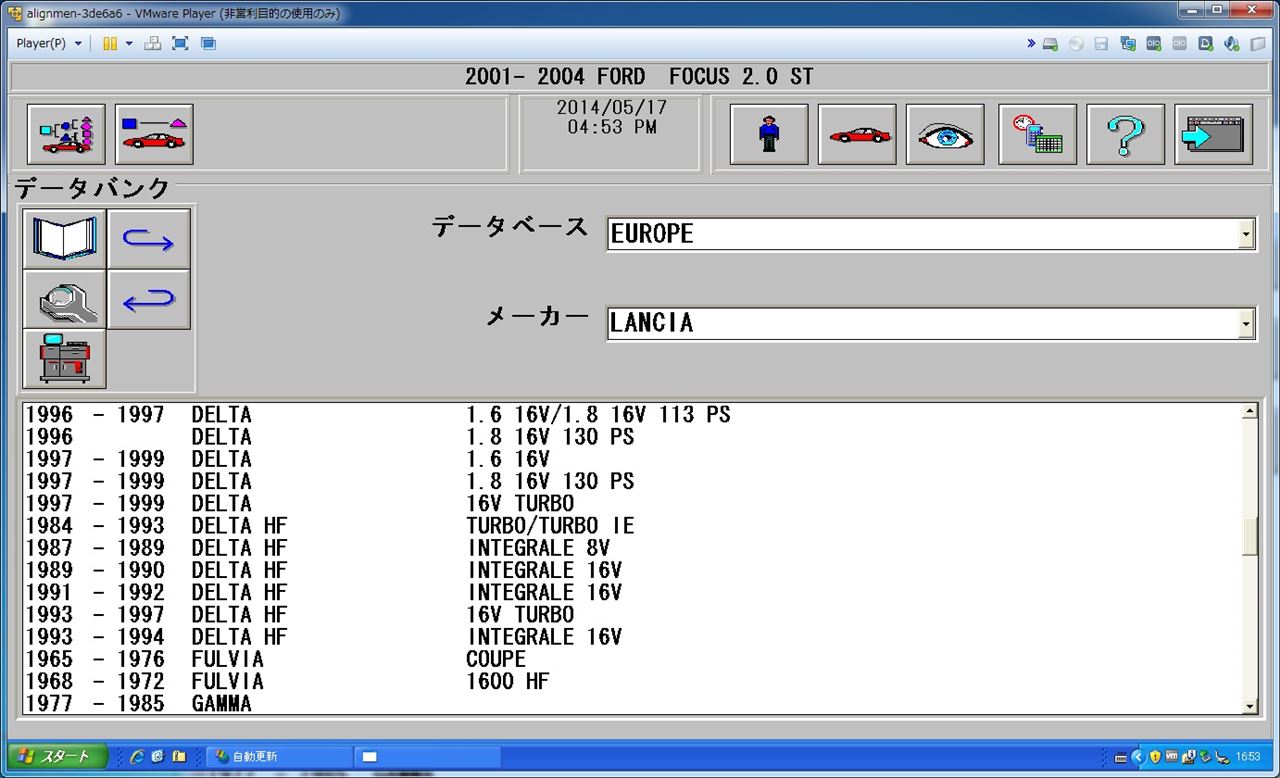This screenshot has height=778, width=1280.
Task: Click VMware full screen icon
Action: click(x=180, y=43)
